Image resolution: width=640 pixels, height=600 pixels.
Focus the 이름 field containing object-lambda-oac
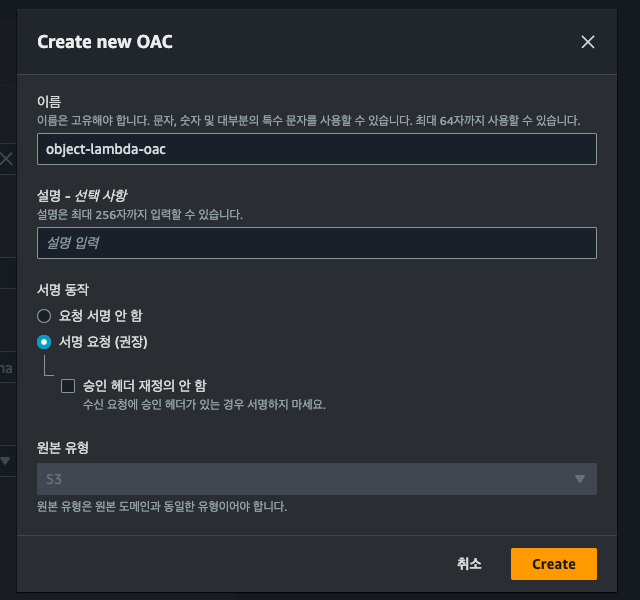coord(316,149)
